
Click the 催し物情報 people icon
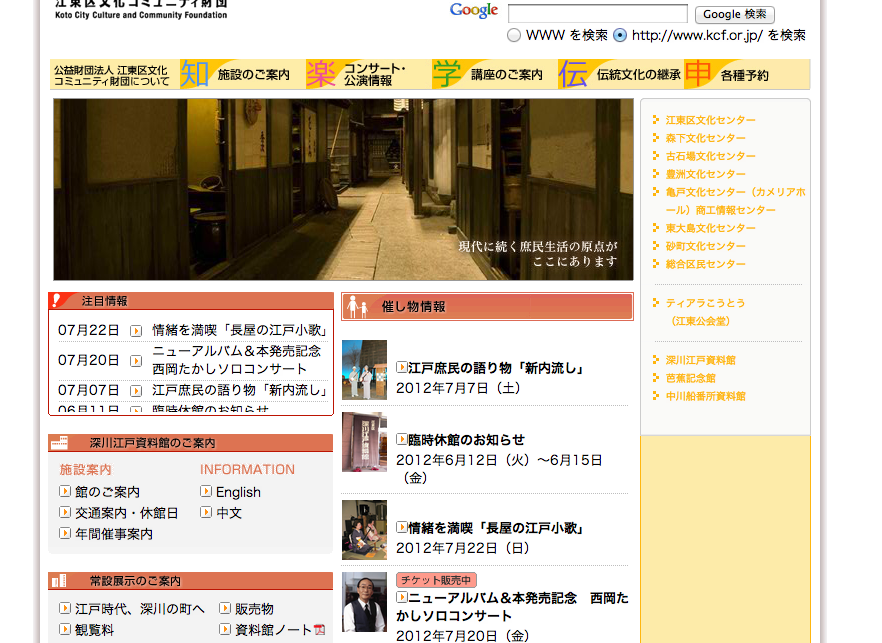click(x=357, y=307)
